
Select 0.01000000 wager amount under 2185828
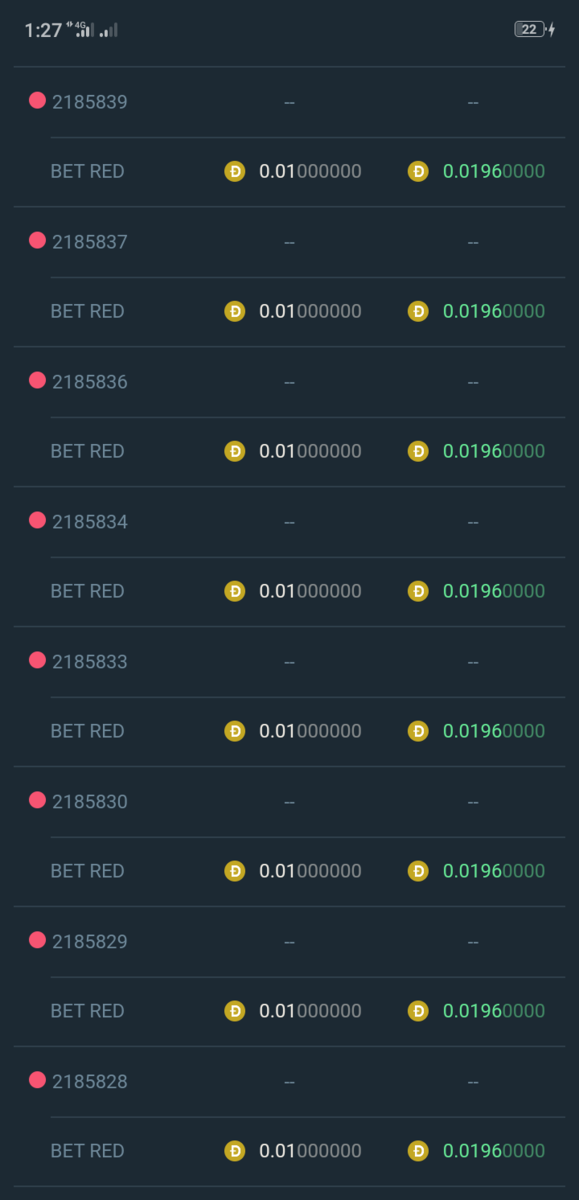310,1151
